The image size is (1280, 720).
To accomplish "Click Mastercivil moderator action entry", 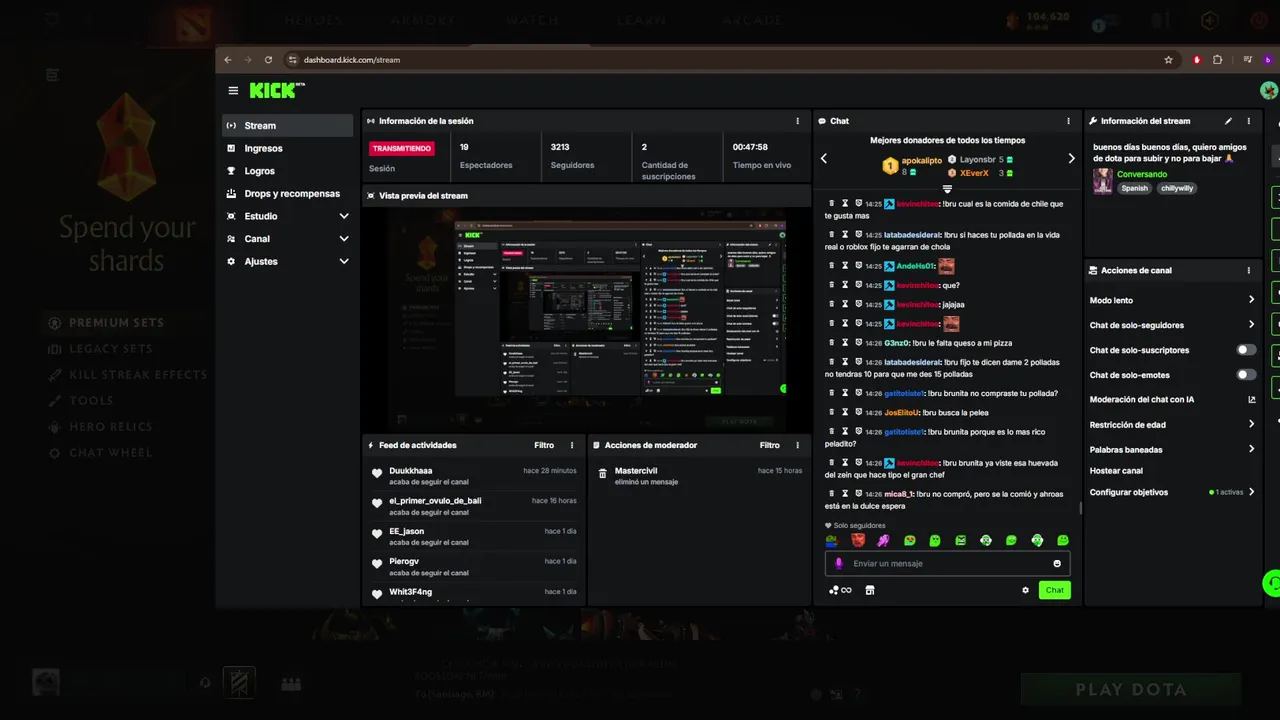I will [x=699, y=476].
